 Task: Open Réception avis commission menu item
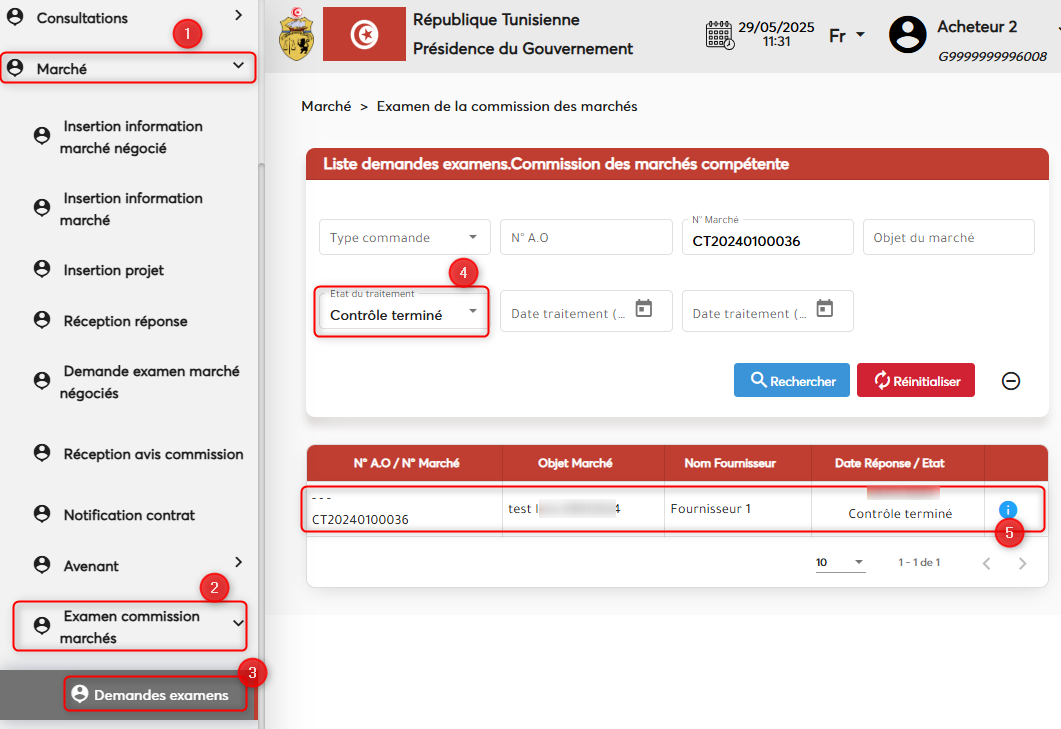pyautogui.click(x=153, y=454)
